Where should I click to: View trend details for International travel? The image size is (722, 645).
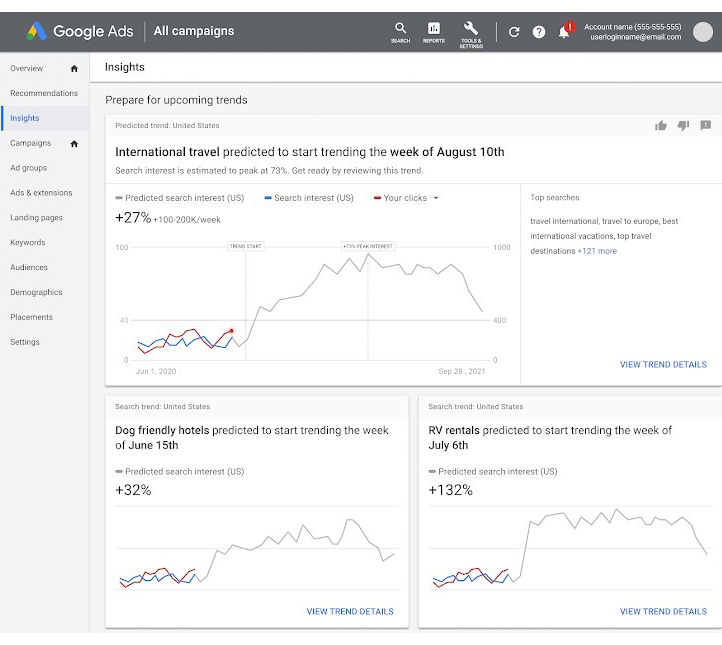(663, 365)
